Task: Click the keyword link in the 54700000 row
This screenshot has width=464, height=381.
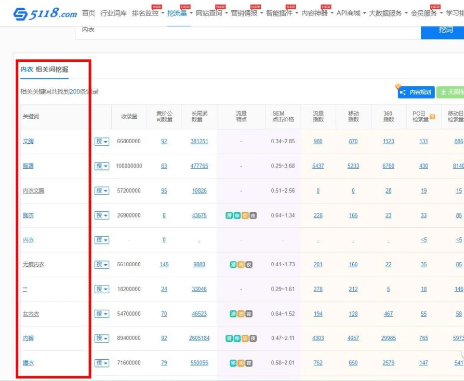Action: coord(31,314)
